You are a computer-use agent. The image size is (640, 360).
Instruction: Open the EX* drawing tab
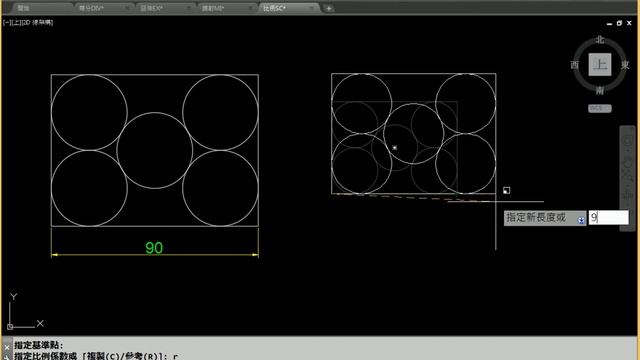(165, 8)
